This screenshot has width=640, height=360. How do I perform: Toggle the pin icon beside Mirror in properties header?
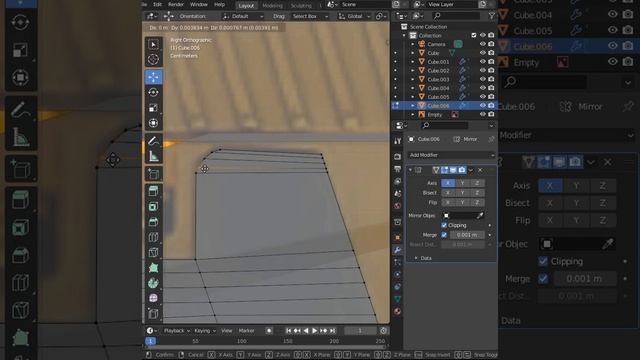pos(491,139)
